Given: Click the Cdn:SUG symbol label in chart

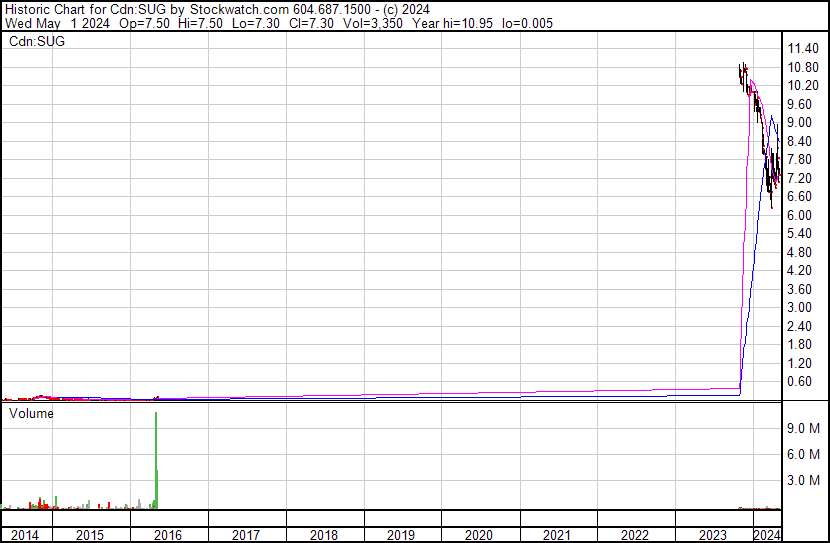Looking at the screenshot, I should (37, 41).
